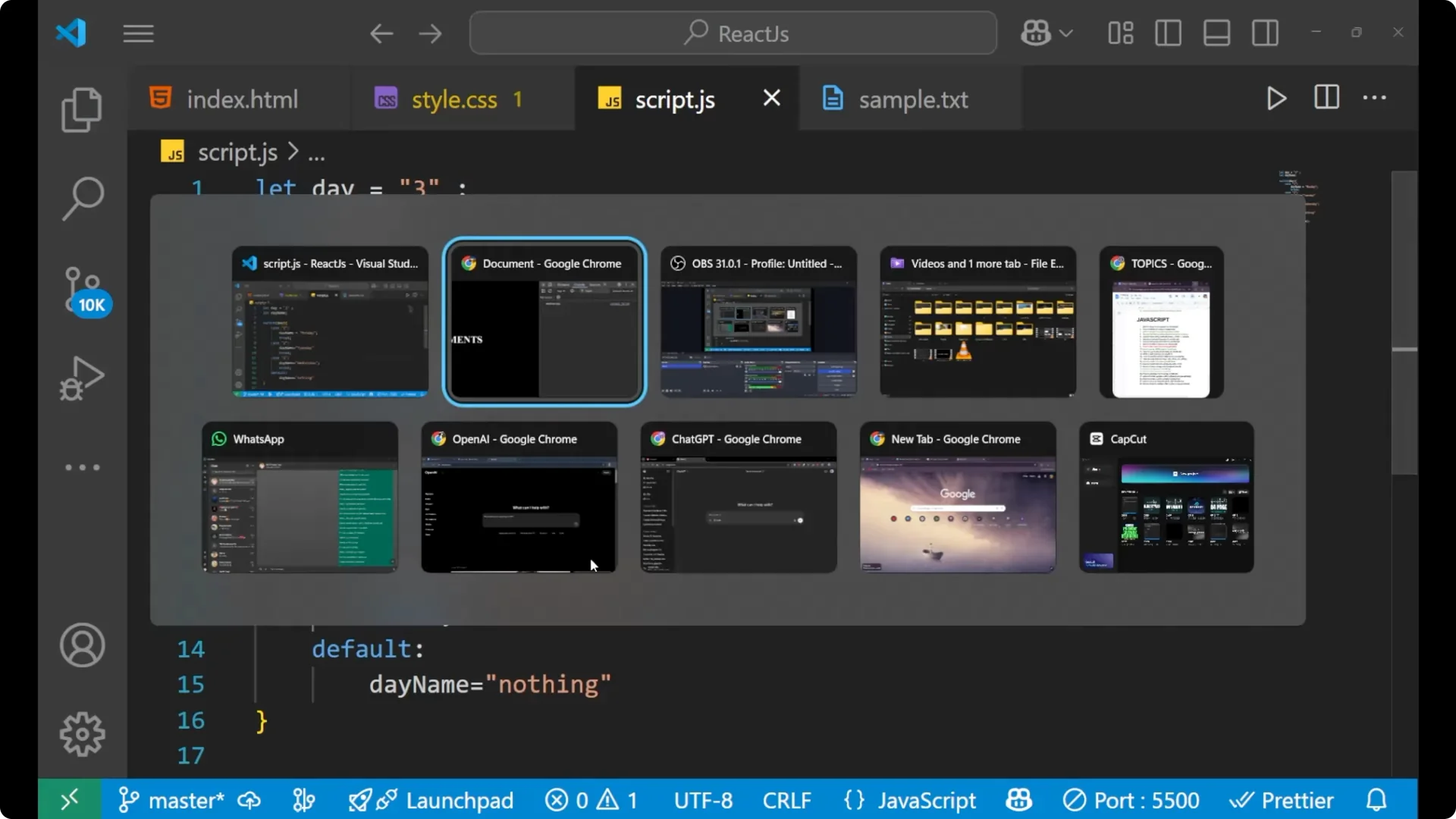Open the Explorer view in activity bar

point(82,109)
